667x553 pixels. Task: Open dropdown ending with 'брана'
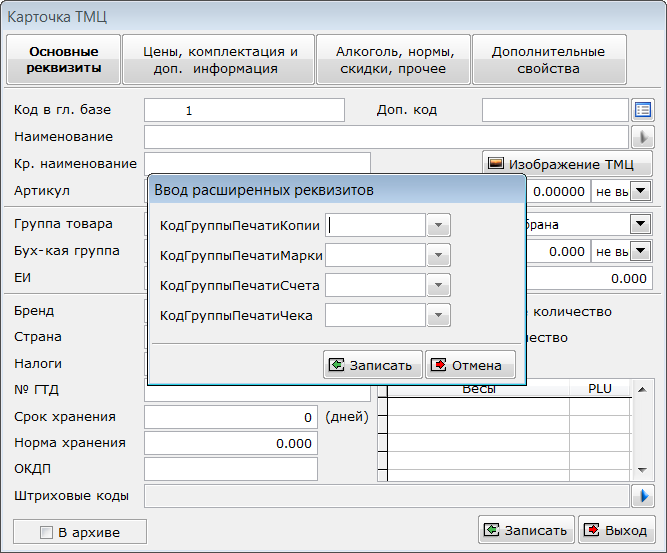(x=641, y=224)
